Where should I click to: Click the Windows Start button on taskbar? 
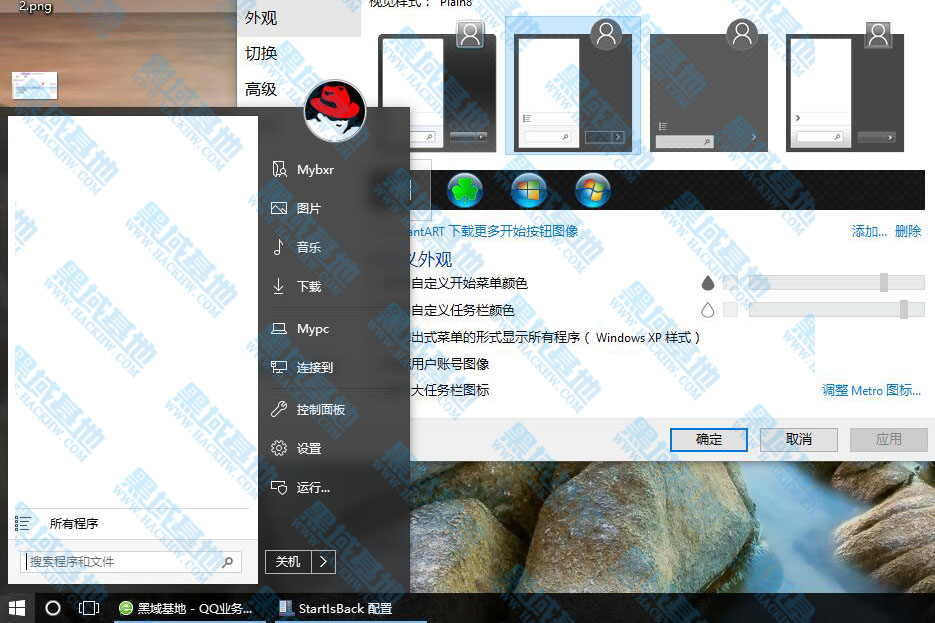pyautogui.click(x=17, y=608)
